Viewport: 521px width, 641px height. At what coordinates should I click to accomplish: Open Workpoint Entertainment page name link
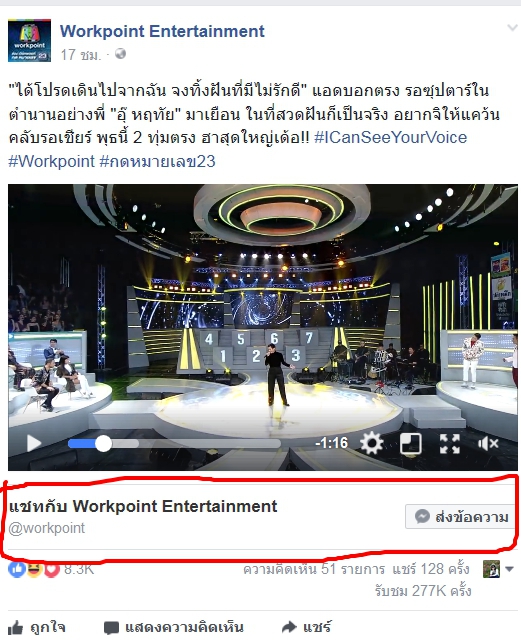[162, 31]
